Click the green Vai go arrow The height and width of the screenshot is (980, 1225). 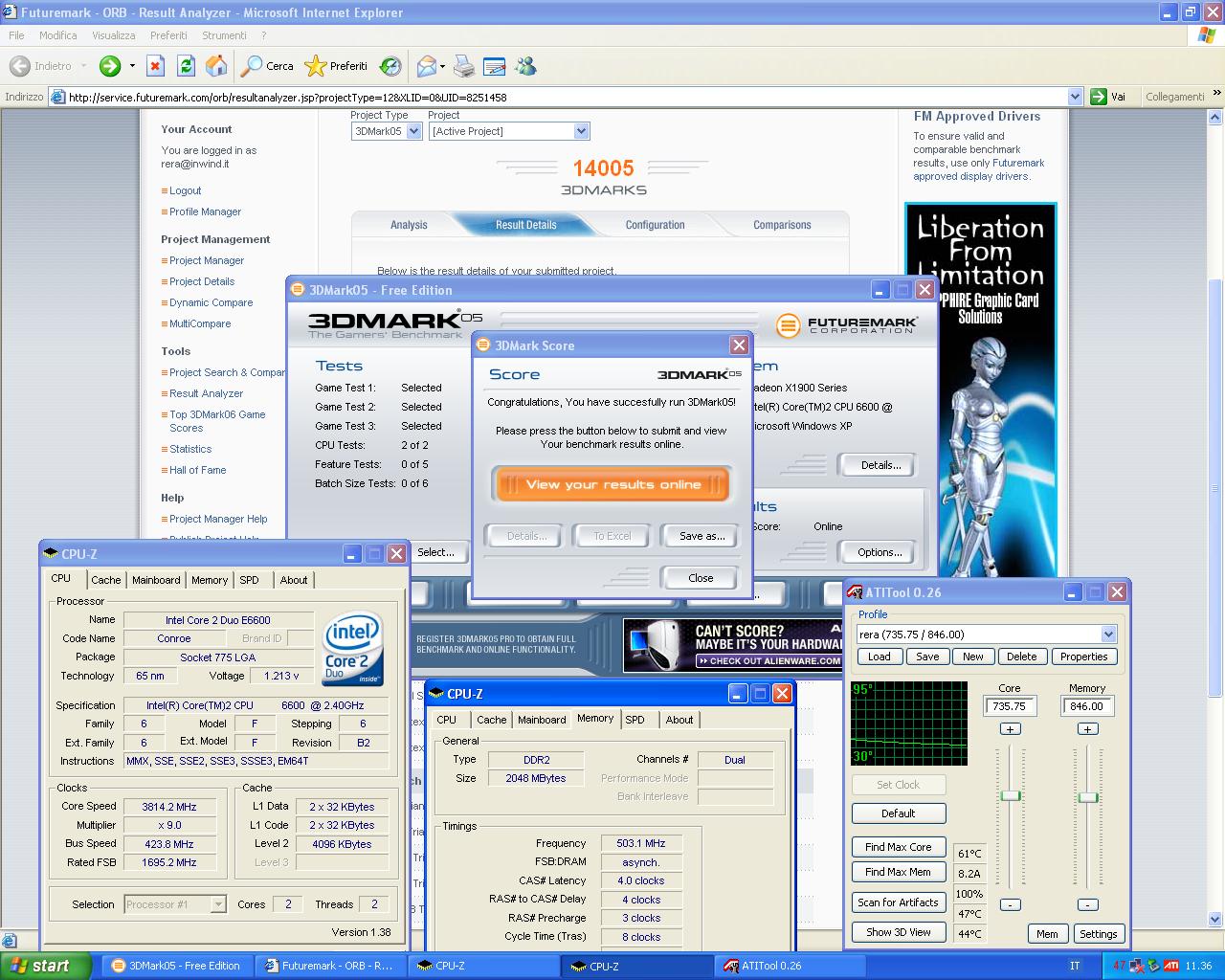pos(1099,97)
